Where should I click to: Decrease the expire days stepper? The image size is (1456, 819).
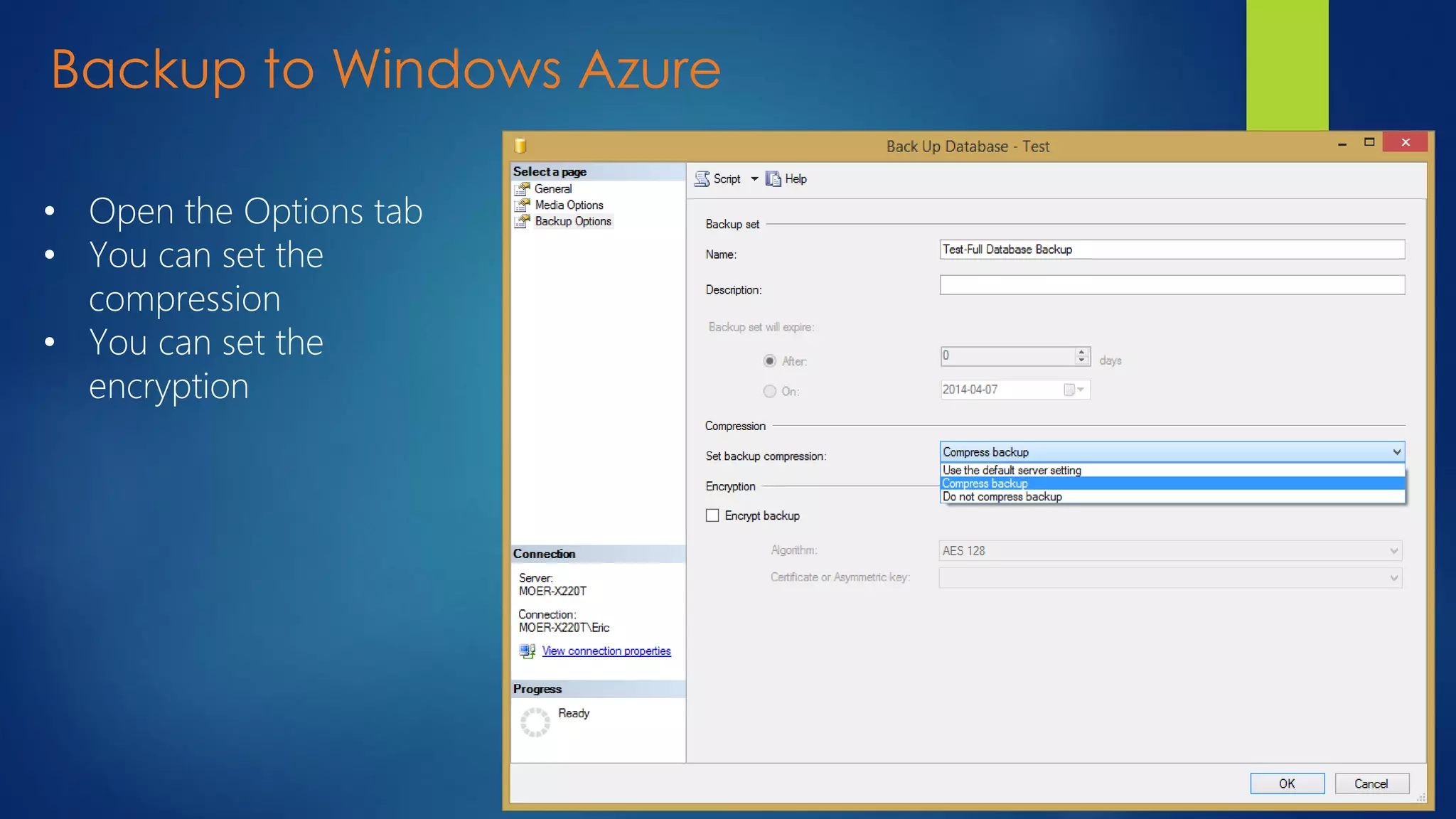tap(1082, 360)
